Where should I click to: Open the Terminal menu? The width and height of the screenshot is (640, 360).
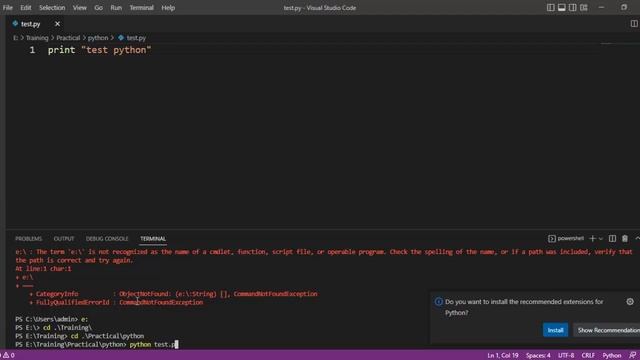click(141, 8)
